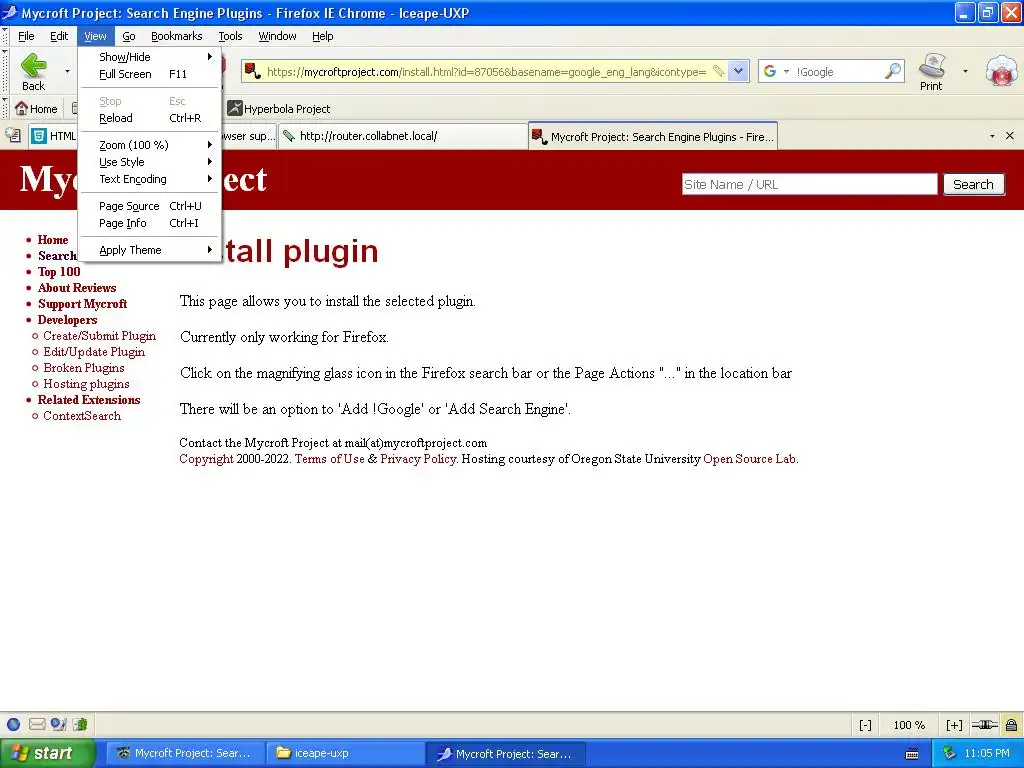
Task: Click the Mycroft Search button
Action: (x=973, y=184)
